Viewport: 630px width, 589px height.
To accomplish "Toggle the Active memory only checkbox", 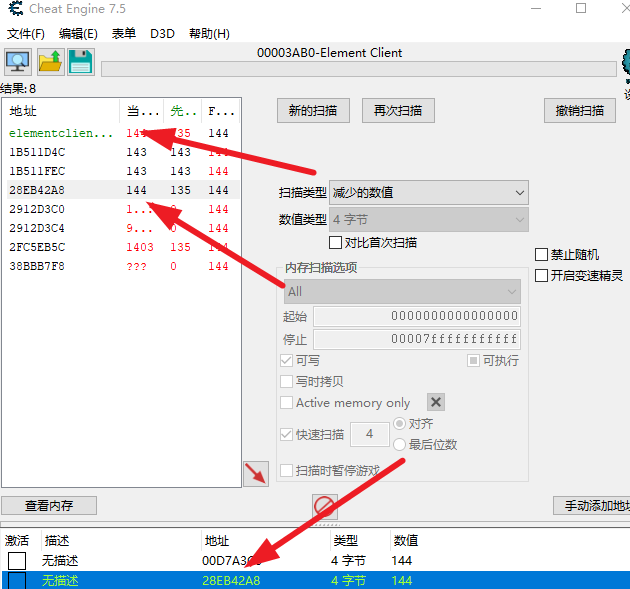I will pyautogui.click(x=286, y=403).
